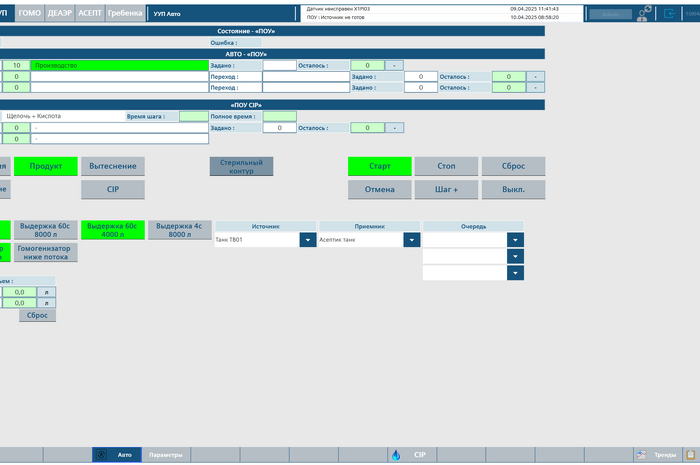Click the Стерильный контур button
This screenshot has height=465, width=700.
pyautogui.click(x=241, y=166)
